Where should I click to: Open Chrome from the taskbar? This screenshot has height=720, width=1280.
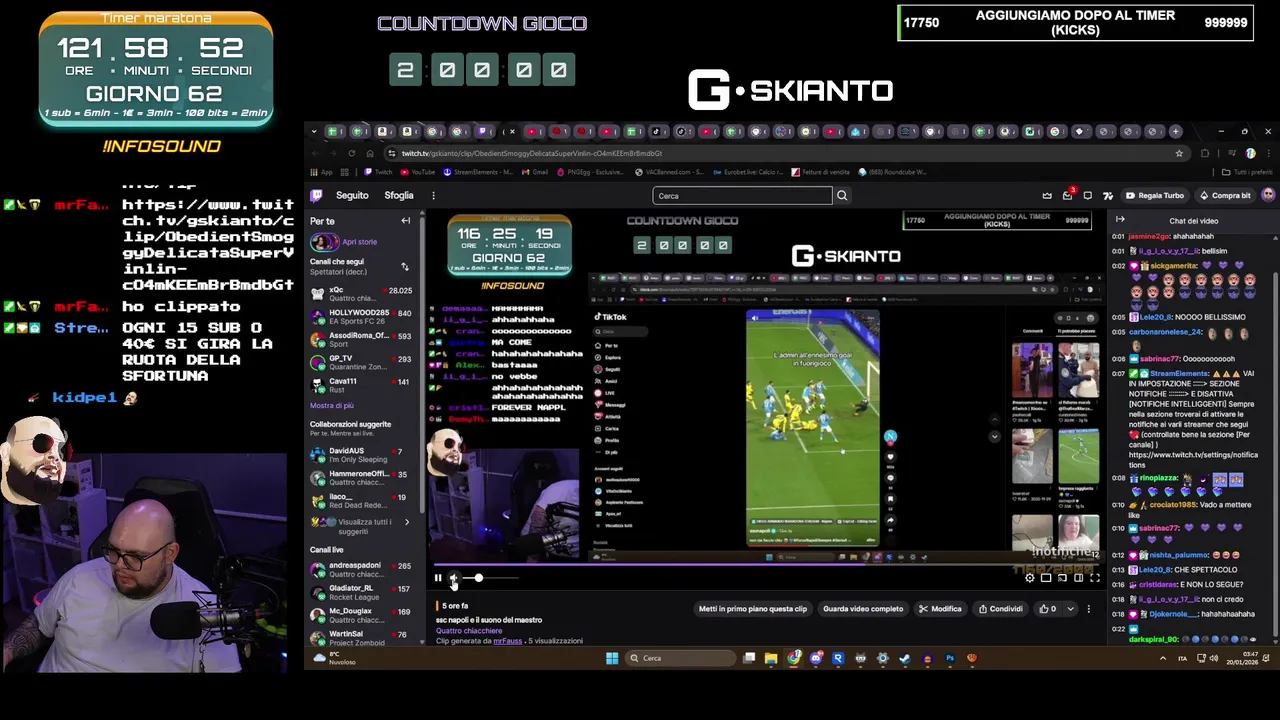point(794,658)
